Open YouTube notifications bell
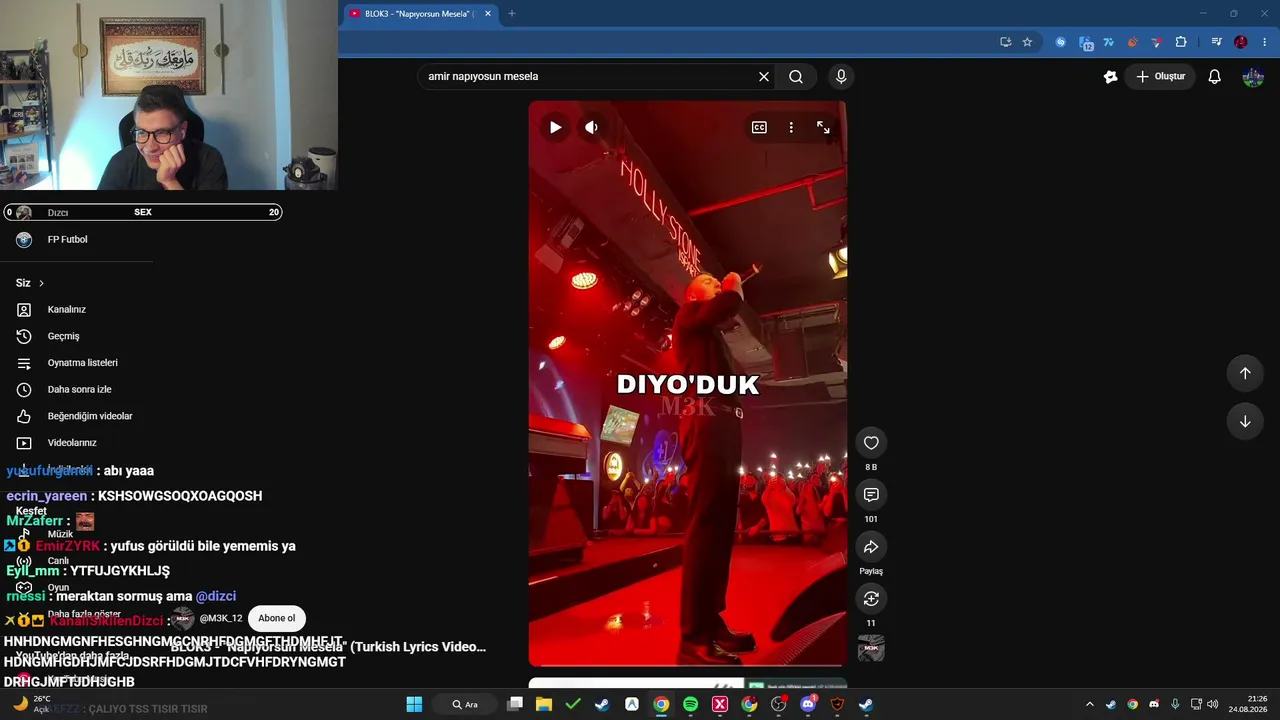 pos(1215,76)
